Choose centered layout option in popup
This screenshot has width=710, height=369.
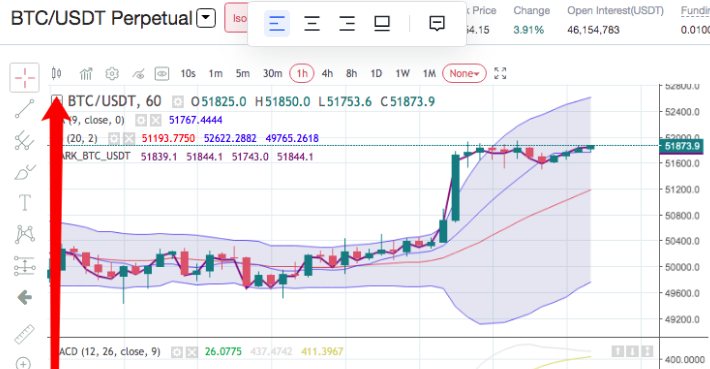coord(312,24)
